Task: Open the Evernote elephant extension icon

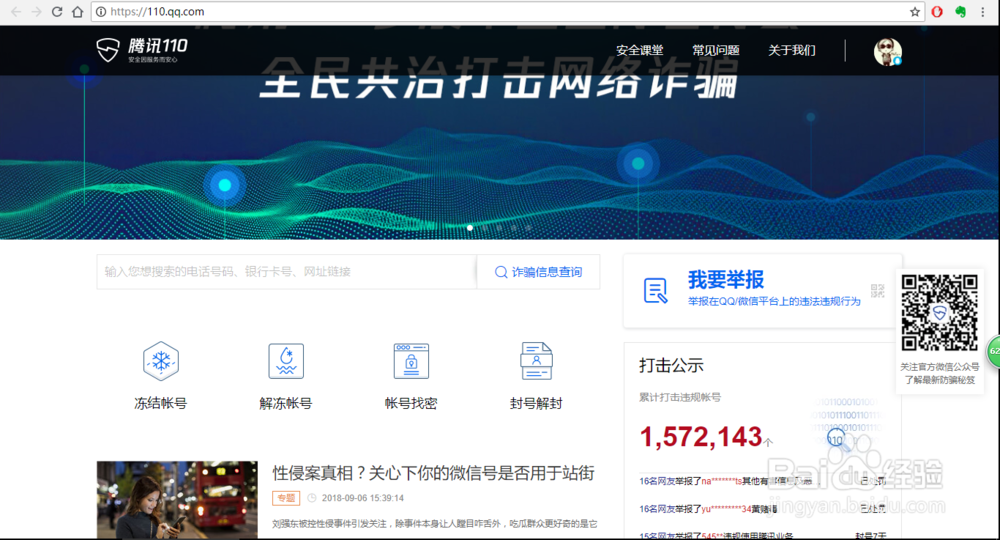Action: (960, 11)
